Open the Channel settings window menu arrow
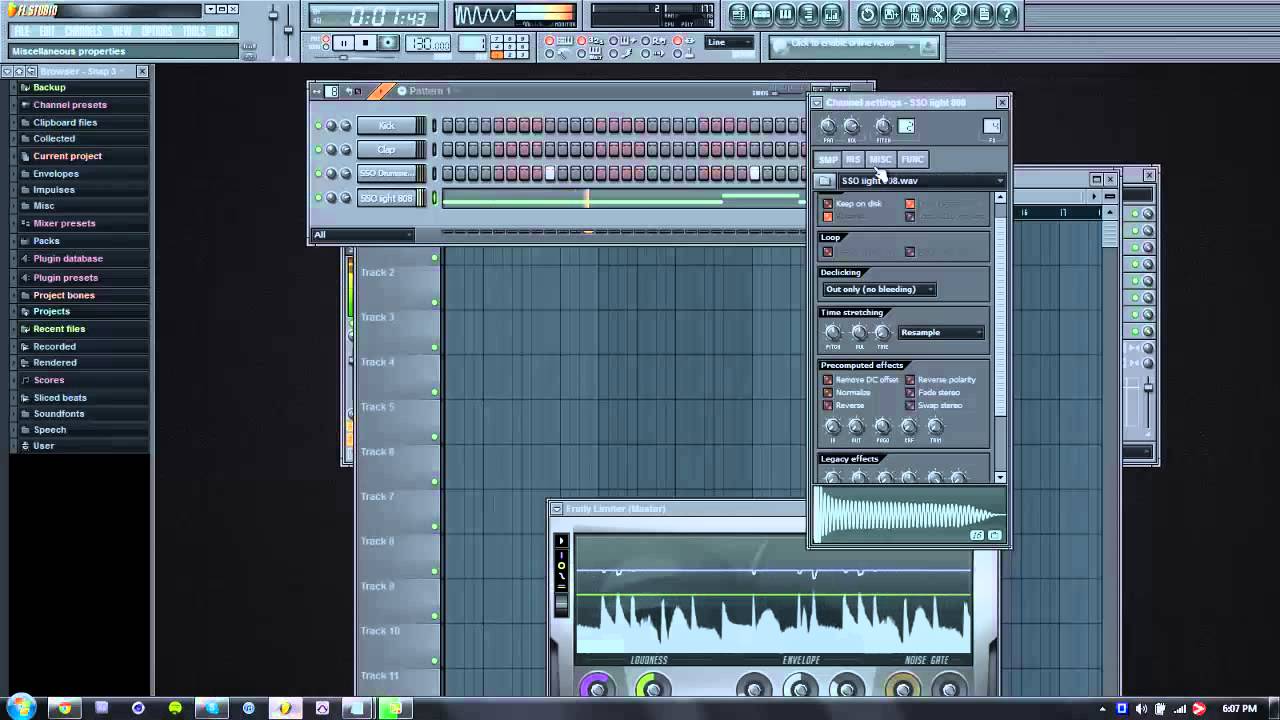The height and width of the screenshot is (720, 1280). tap(816, 102)
